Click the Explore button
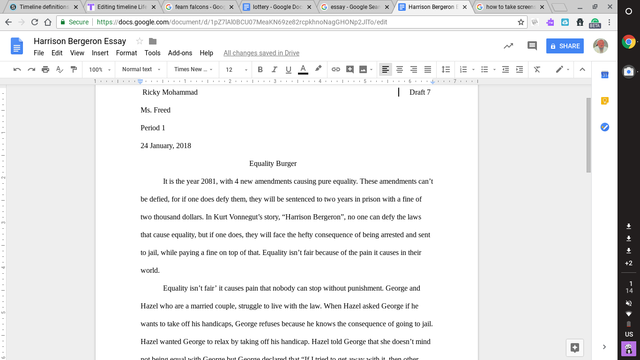 (575, 348)
